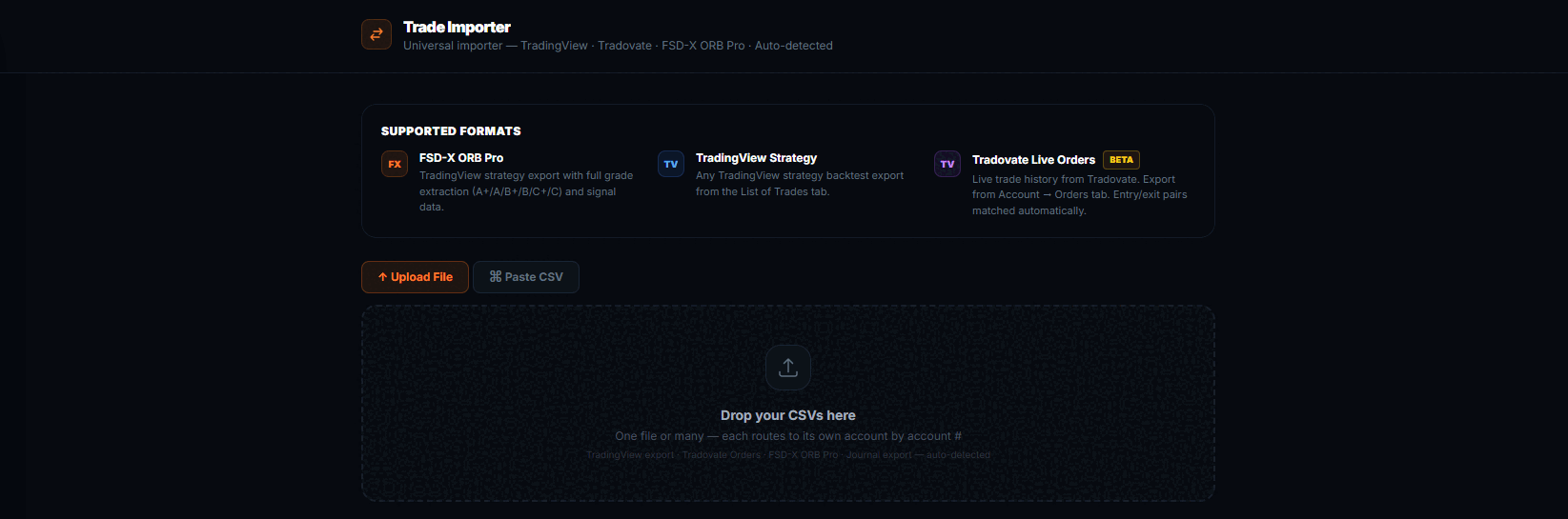Click the 'Universal importer' subtitle line

[x=618, y=46]
